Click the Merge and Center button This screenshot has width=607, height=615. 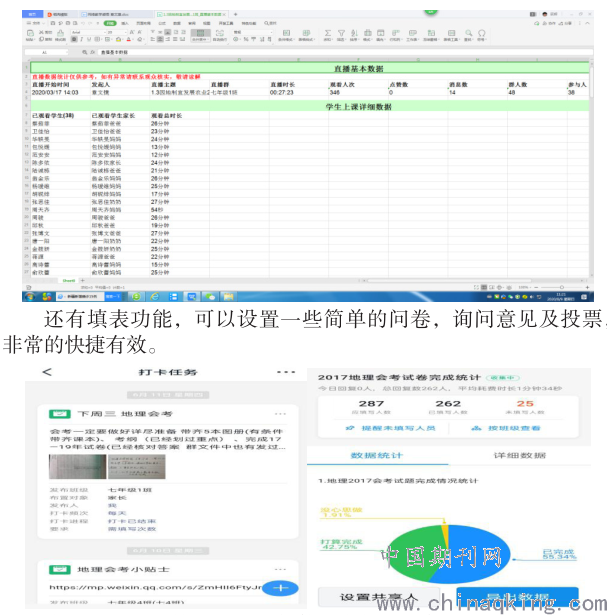tap(200, 35)
